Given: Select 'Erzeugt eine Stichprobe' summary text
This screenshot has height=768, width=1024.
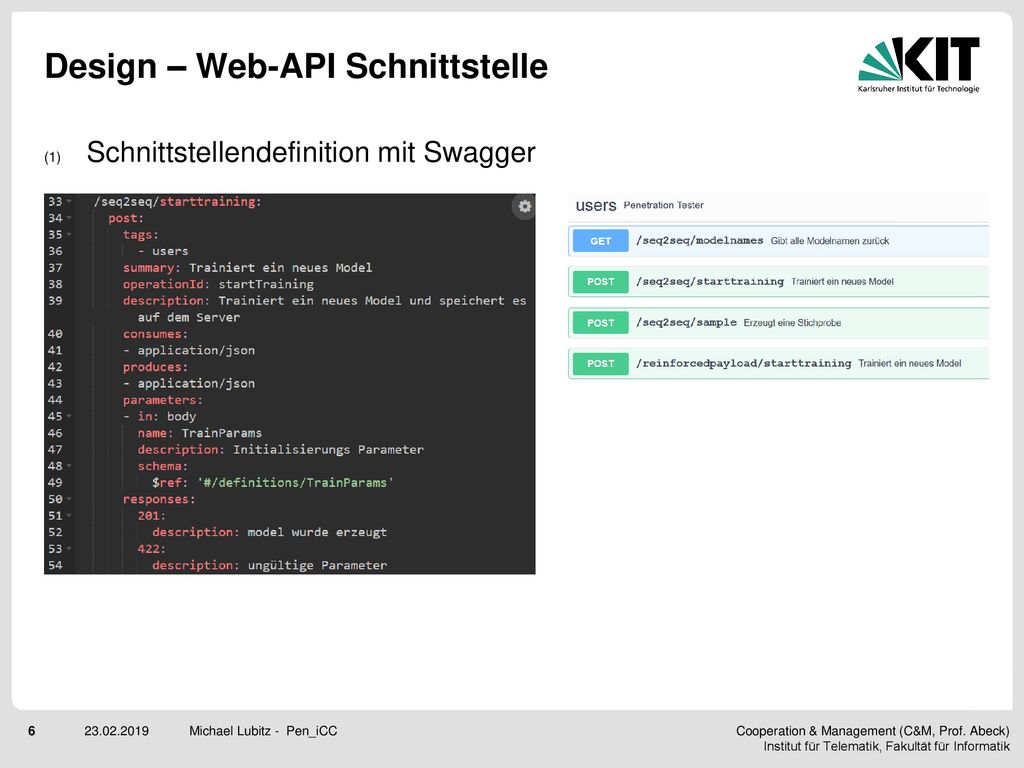Looking at the screenshot, I should (792, 323).
